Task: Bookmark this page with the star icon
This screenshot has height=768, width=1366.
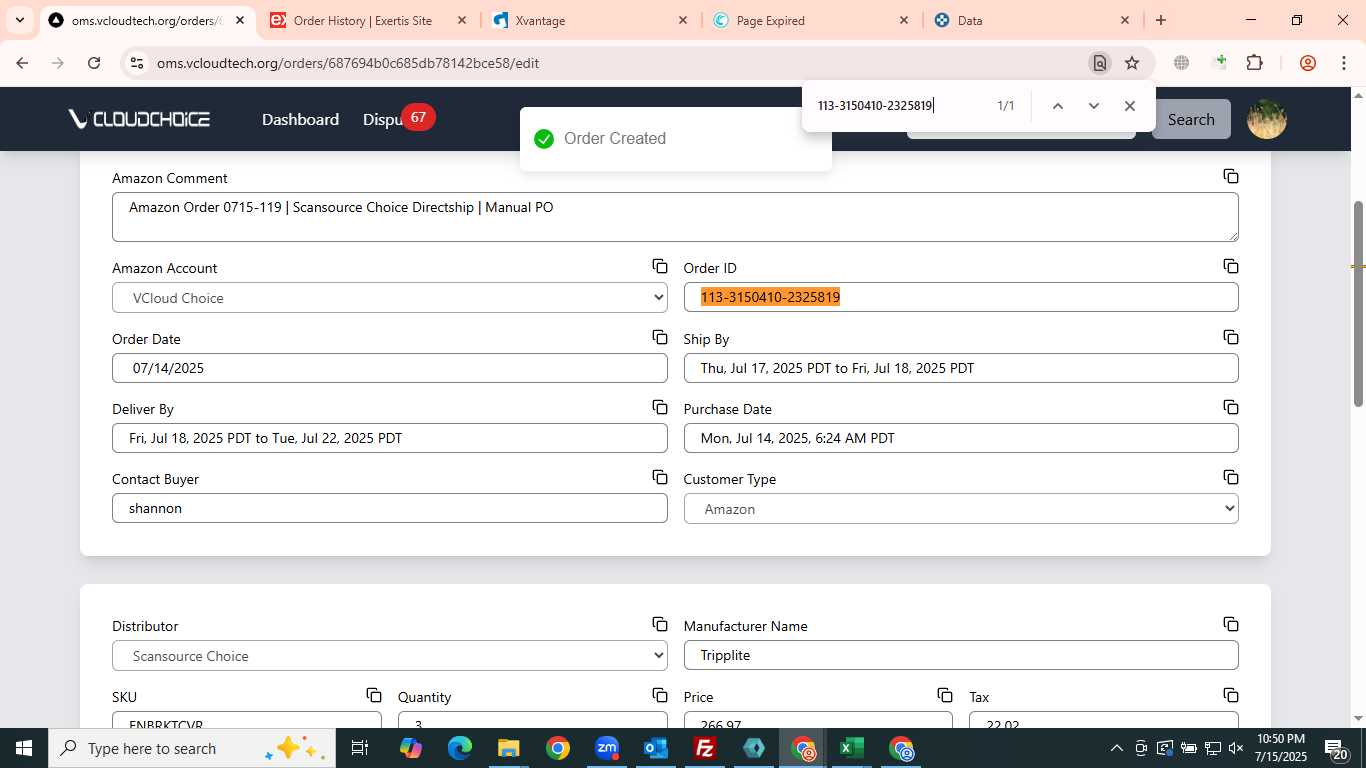Action: pyautogui.click(x=1132, y=63)
